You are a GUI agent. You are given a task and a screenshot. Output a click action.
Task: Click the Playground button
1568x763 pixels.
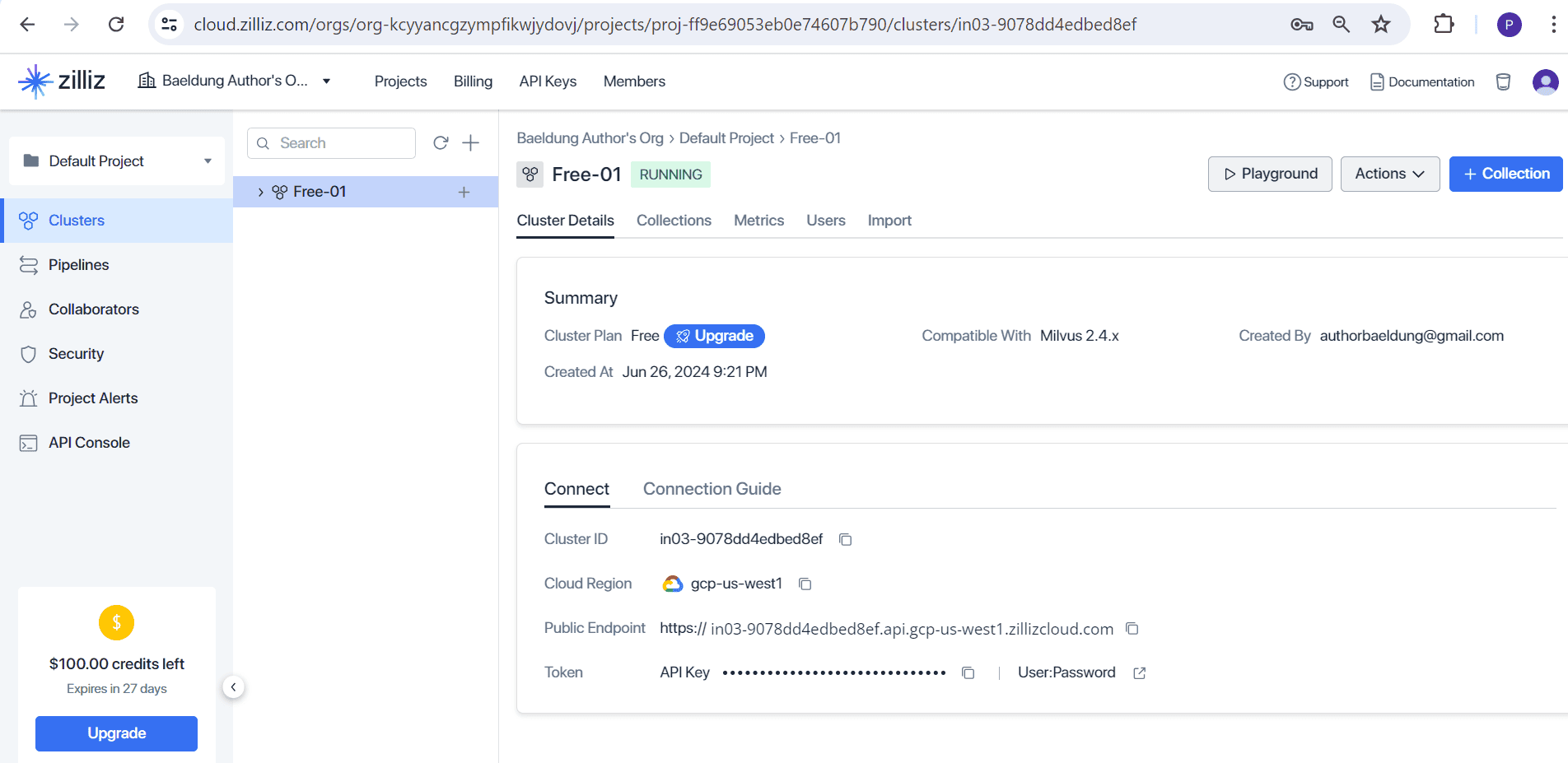(1269, 174)
